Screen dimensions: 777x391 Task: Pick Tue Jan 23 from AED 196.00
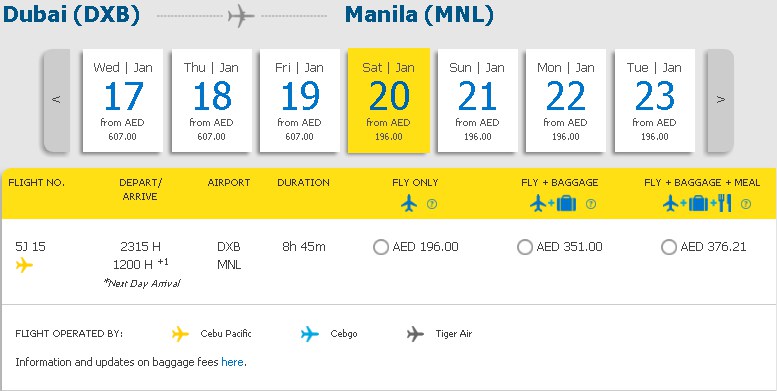[655, 101]
